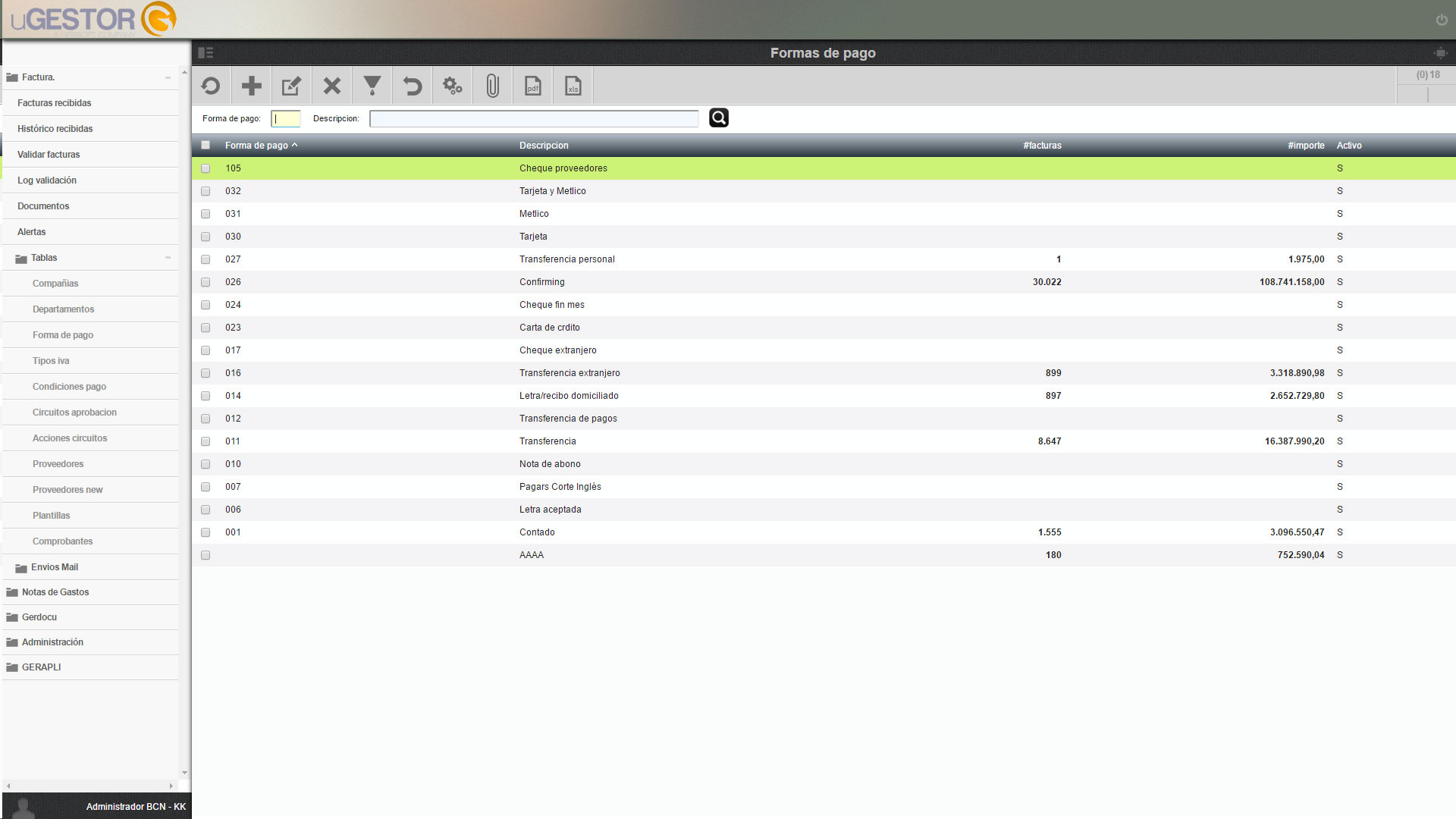Check the row 026 Confirming
Screen dimensions: 1456x819
click(x=206, y=282)
